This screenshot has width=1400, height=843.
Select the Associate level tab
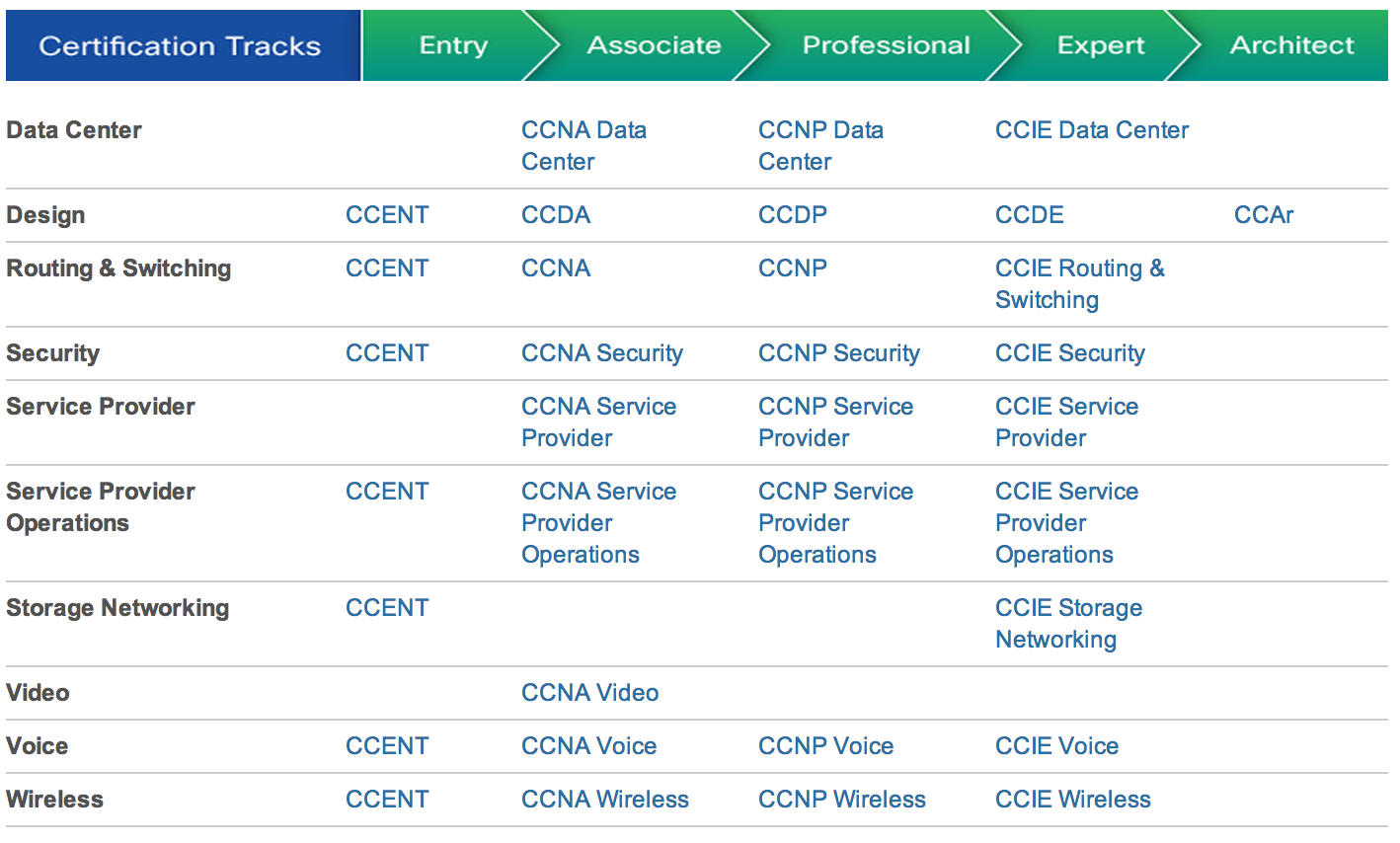click(x=653, y=45)
